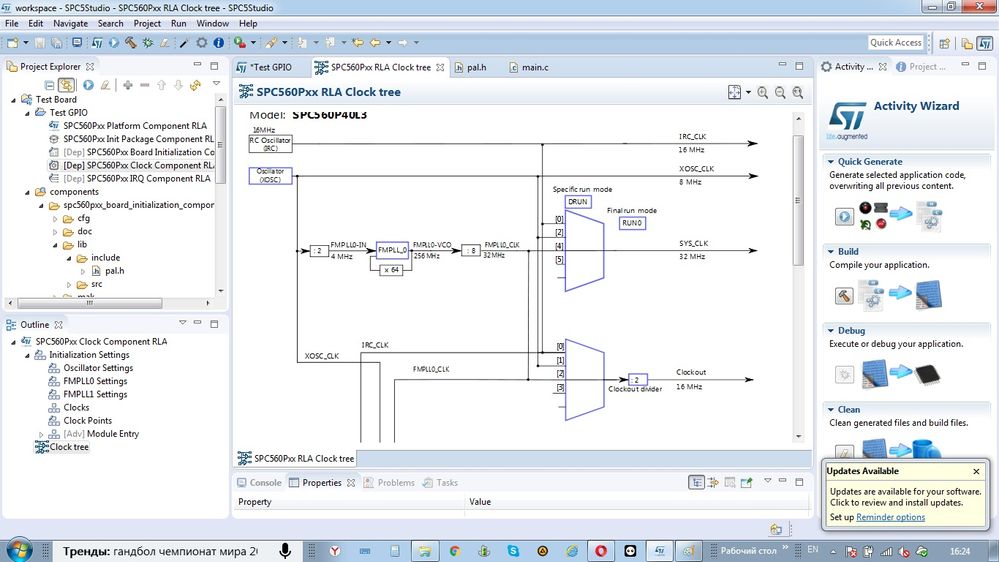Click the gear settings icon in main toolbar
999x562 pixels.
[x=201, y=43]
